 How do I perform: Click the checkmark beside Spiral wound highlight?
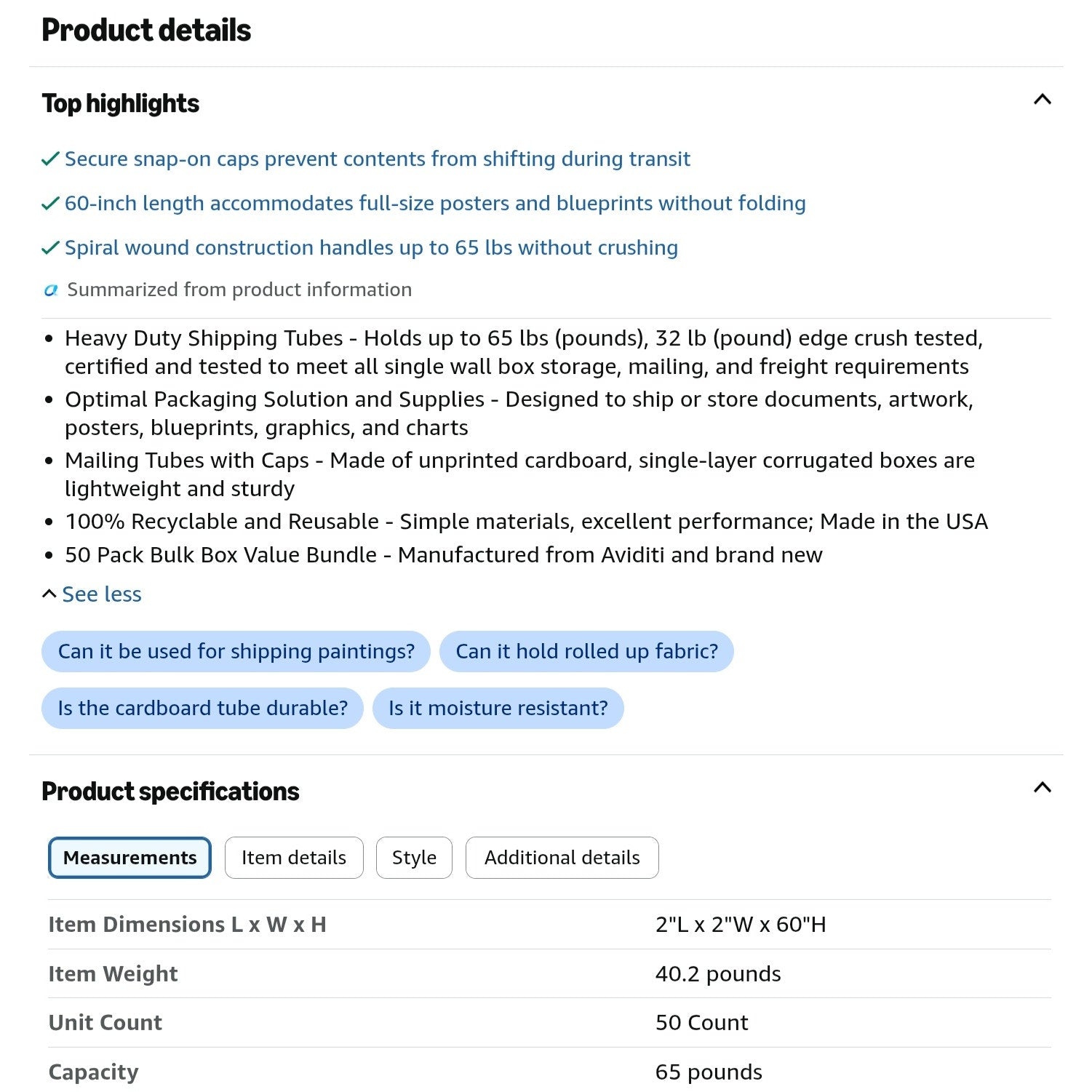tap(50, 247)
